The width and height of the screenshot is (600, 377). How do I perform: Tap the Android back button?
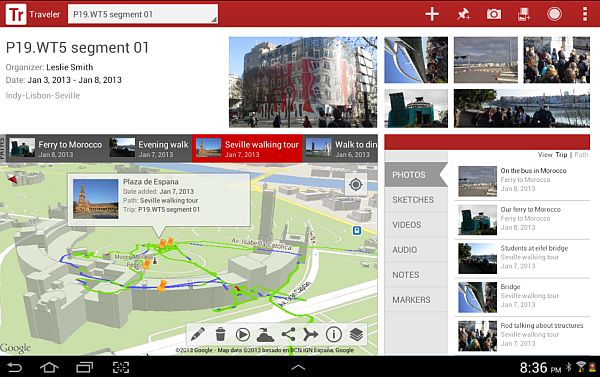15,367
